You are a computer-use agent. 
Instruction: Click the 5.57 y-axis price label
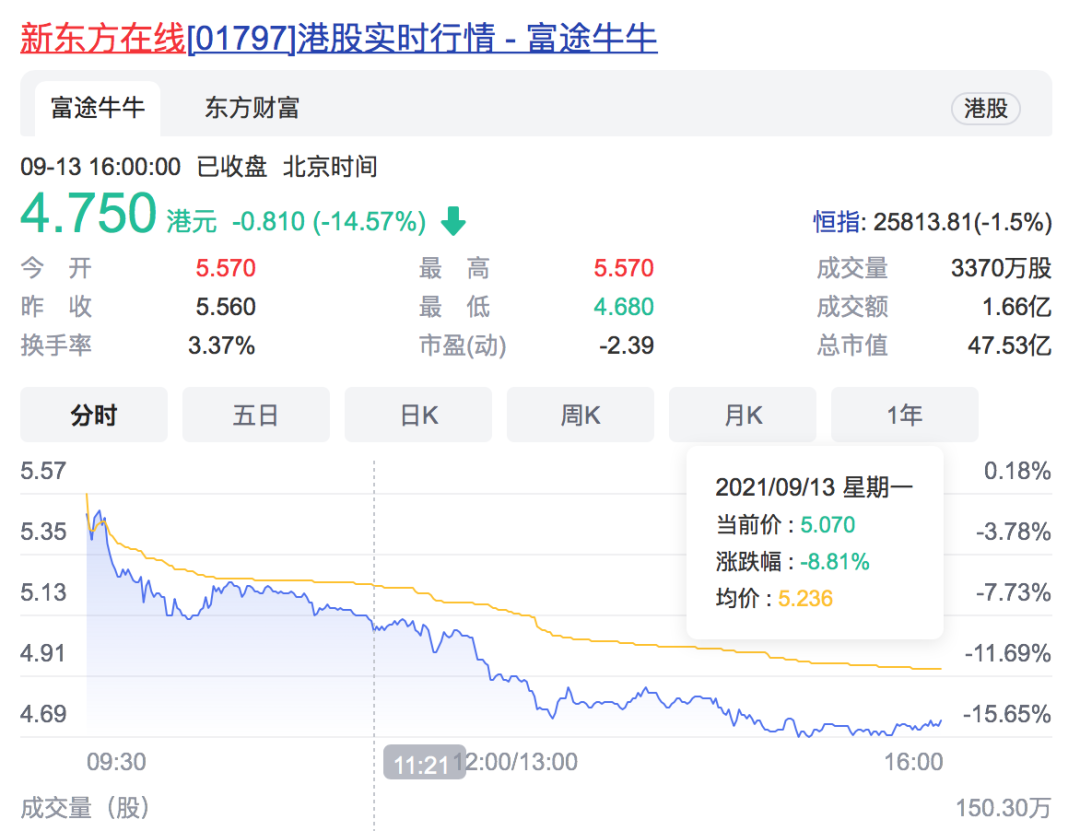point(43,471)
